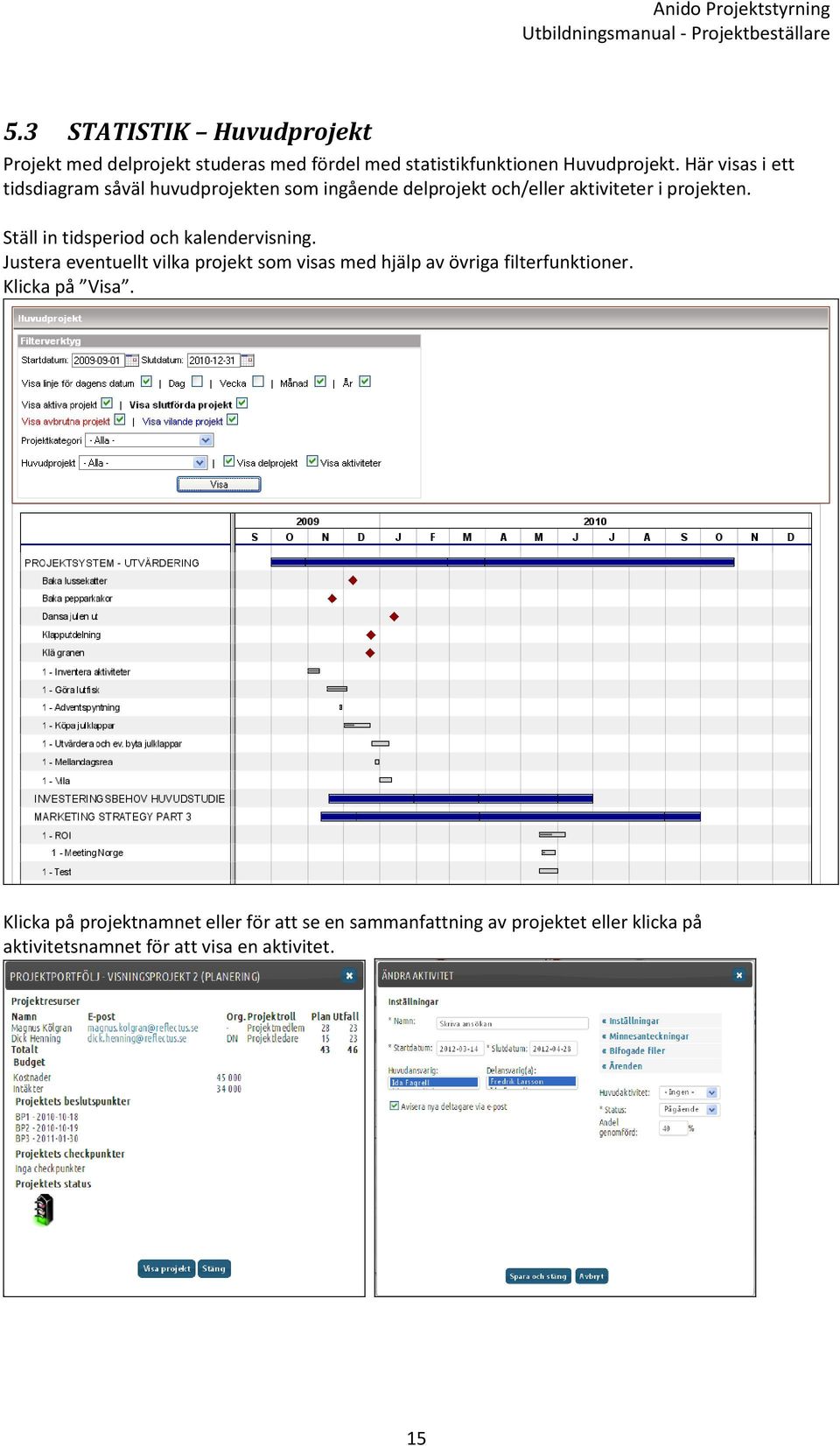The height and width of the screenshot is (1446, 840).
Task: Click the activity Startdatum field 2012-03-14
Action: [459, 1049]
